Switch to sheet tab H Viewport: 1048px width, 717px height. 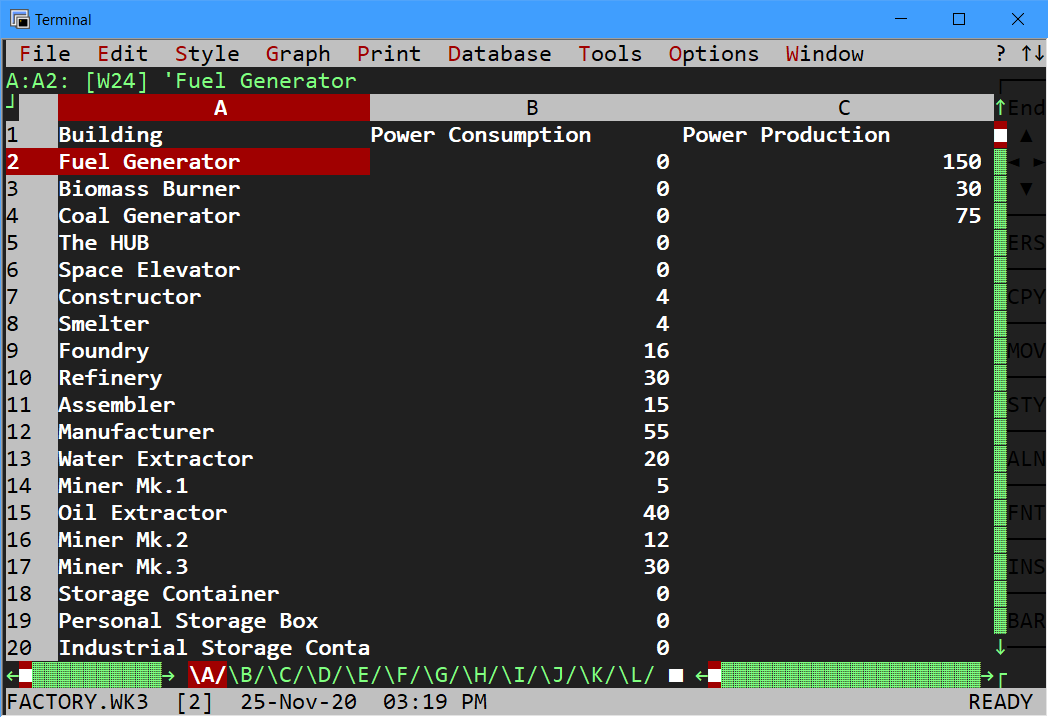(x=481, y=675)
